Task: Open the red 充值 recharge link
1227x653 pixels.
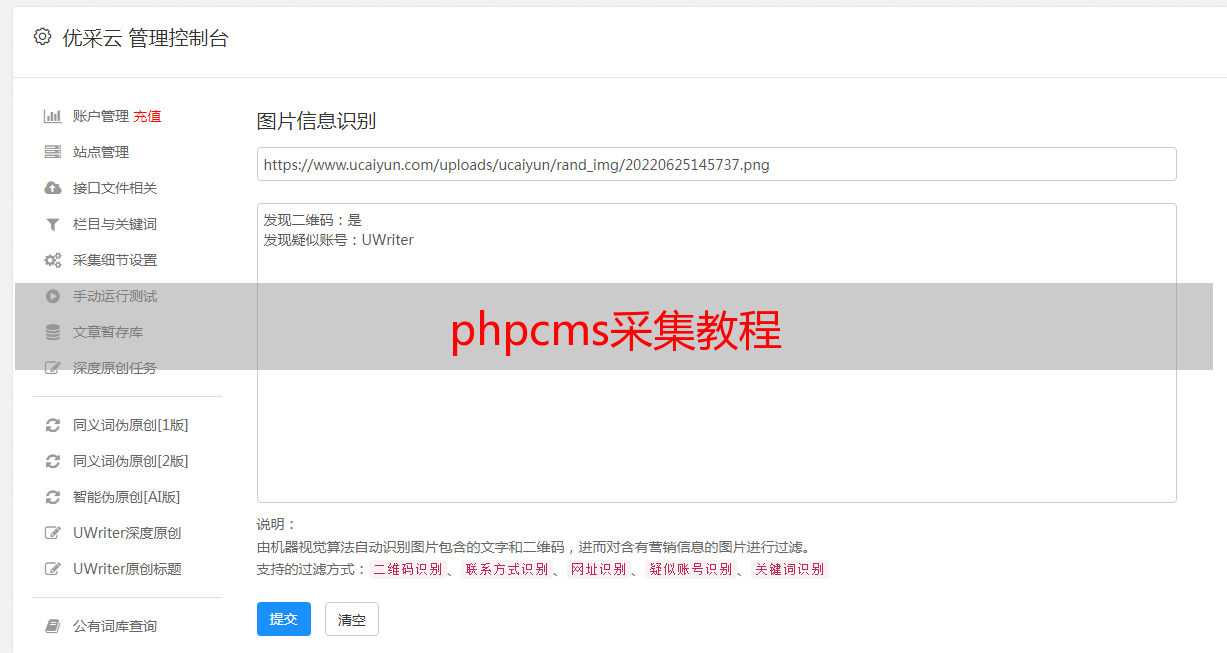Action: 147,116
